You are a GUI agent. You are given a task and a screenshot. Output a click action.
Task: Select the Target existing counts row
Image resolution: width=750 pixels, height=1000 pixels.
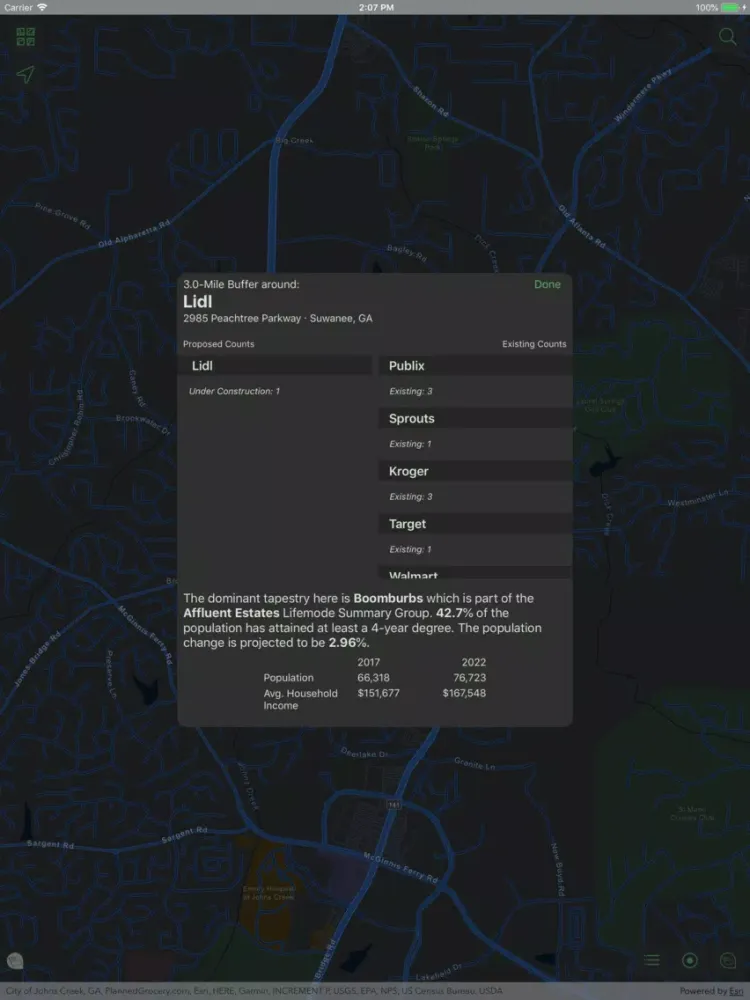click(x=474, y=524)
